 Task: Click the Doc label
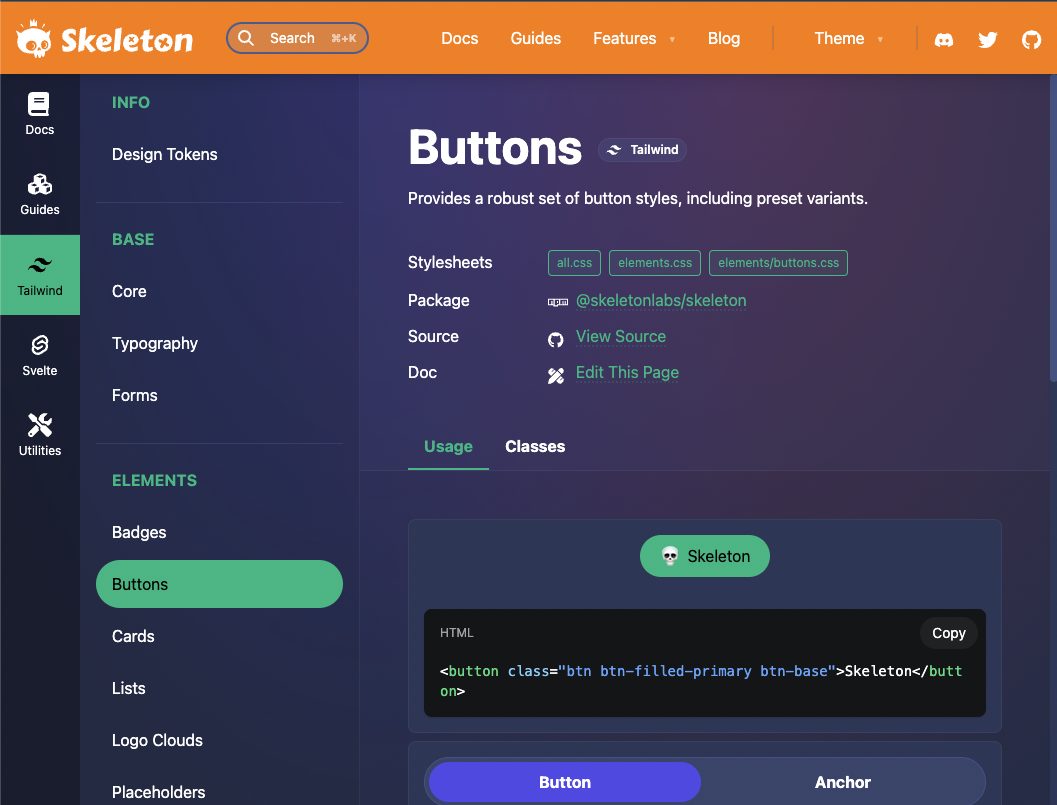tap(422, 373)
